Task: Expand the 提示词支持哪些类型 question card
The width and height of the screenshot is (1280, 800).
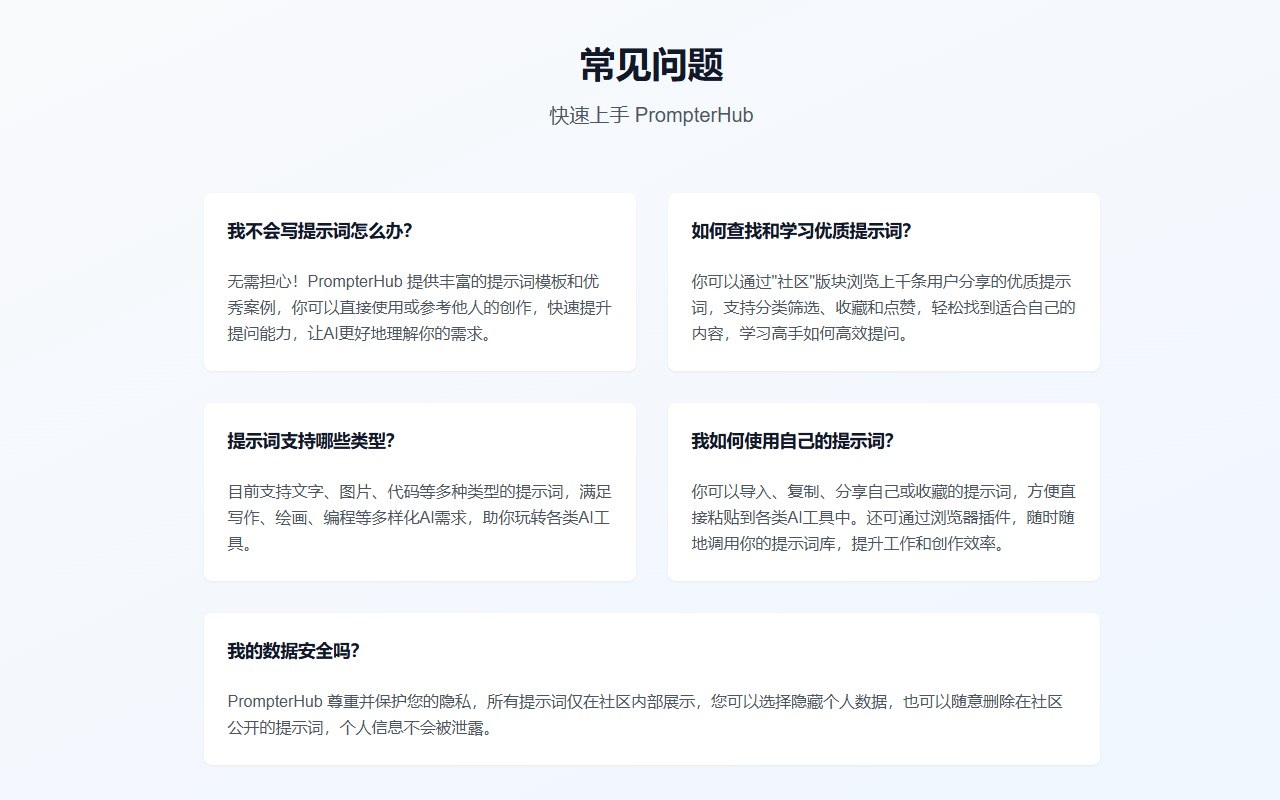Action: coord(419,491)
